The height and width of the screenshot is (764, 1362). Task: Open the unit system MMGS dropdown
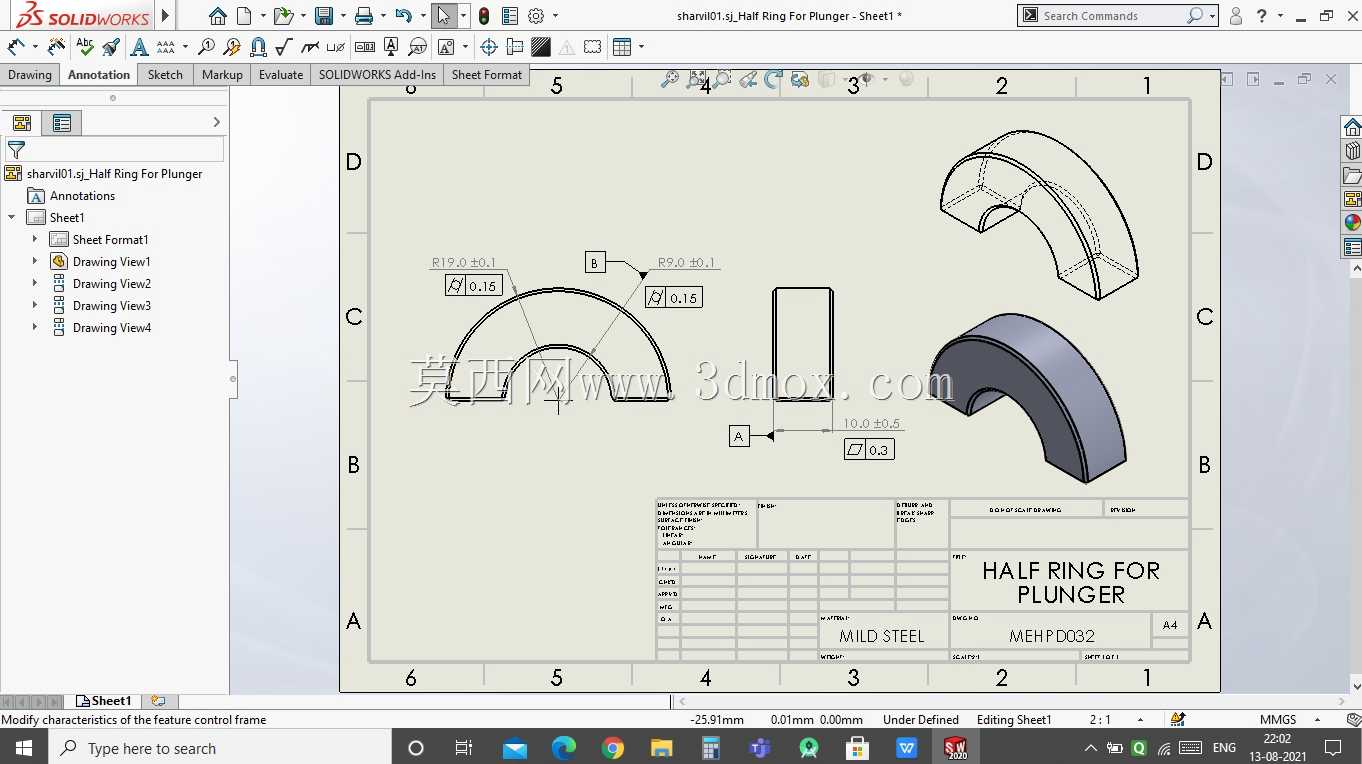point(1316,719)
